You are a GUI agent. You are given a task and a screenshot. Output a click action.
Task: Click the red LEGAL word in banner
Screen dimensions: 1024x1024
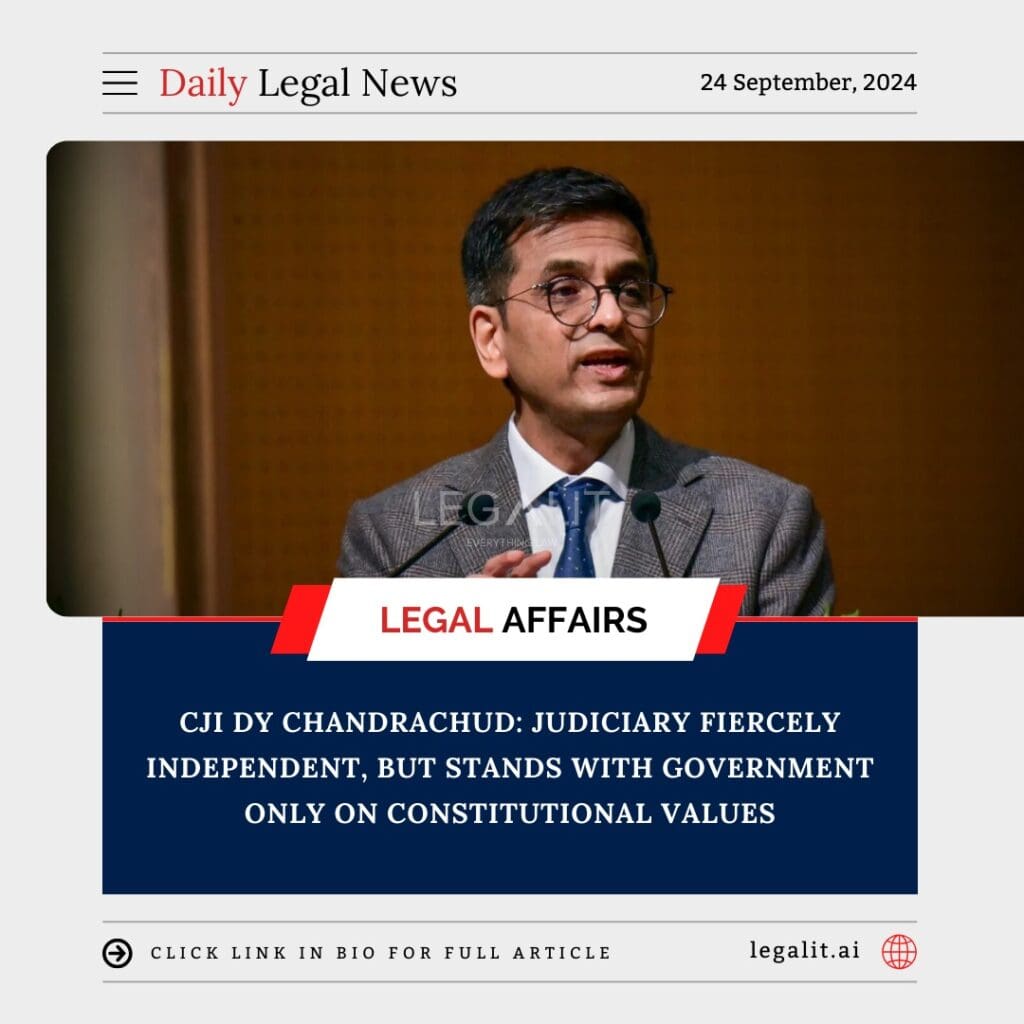436,620
